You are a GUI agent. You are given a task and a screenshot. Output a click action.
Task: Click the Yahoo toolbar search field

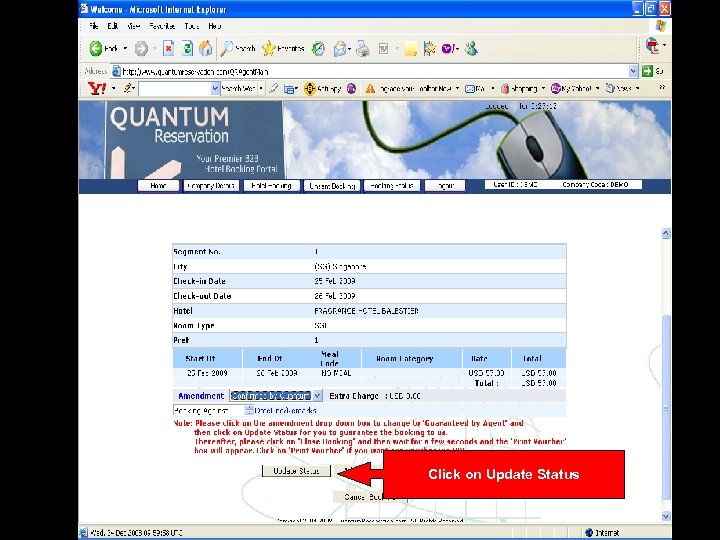[174, 88]
